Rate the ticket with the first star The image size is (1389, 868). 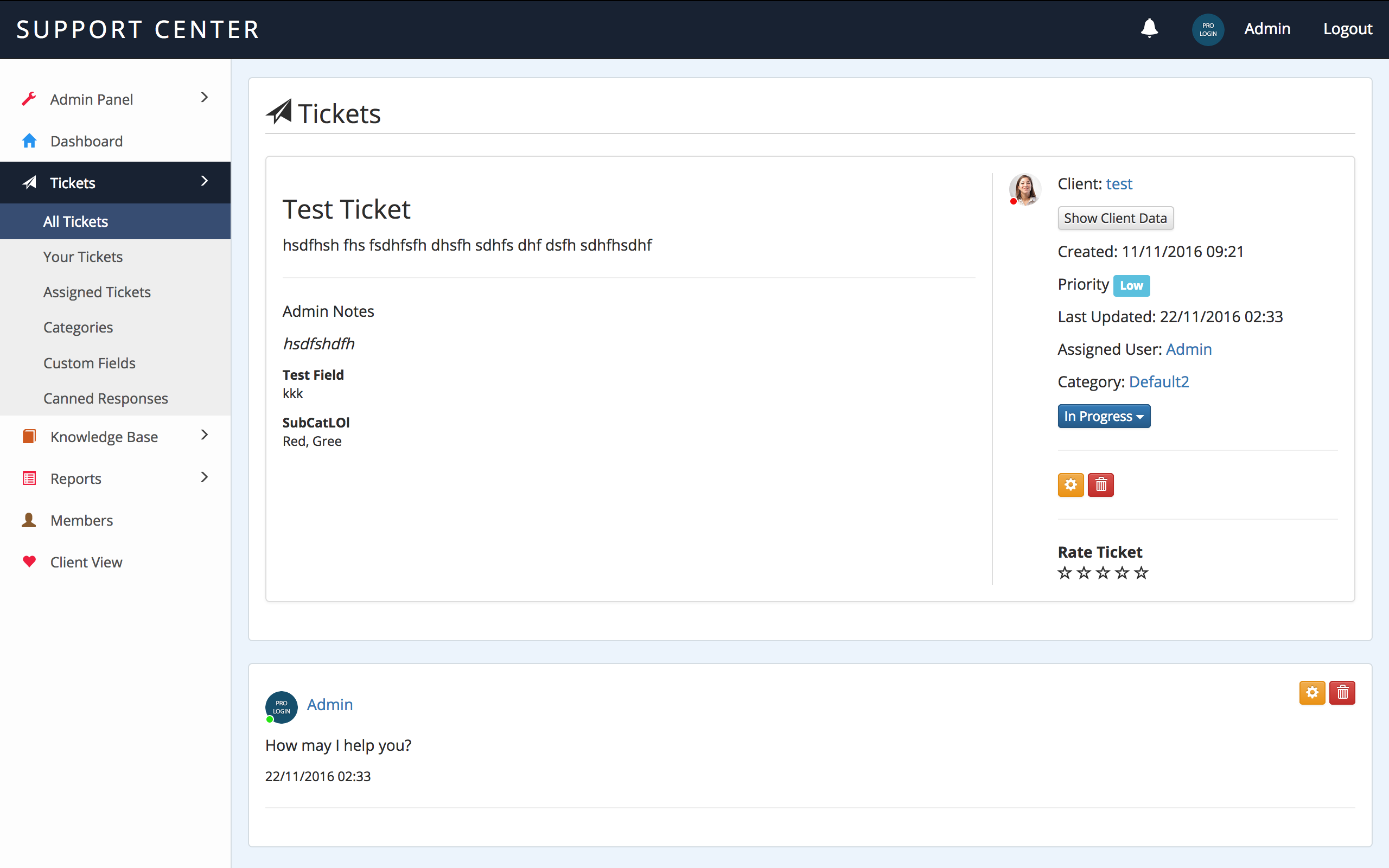coord(1065,573)
